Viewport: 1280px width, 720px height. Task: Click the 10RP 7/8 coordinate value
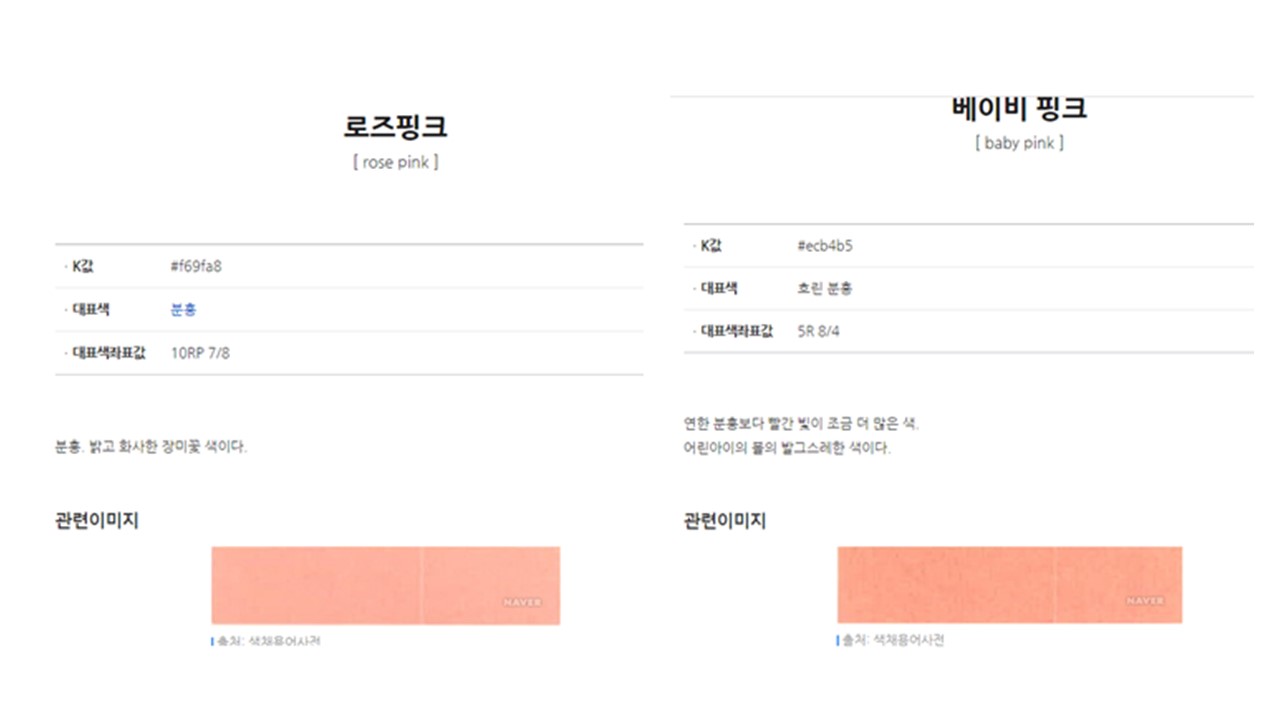[200, 353]
